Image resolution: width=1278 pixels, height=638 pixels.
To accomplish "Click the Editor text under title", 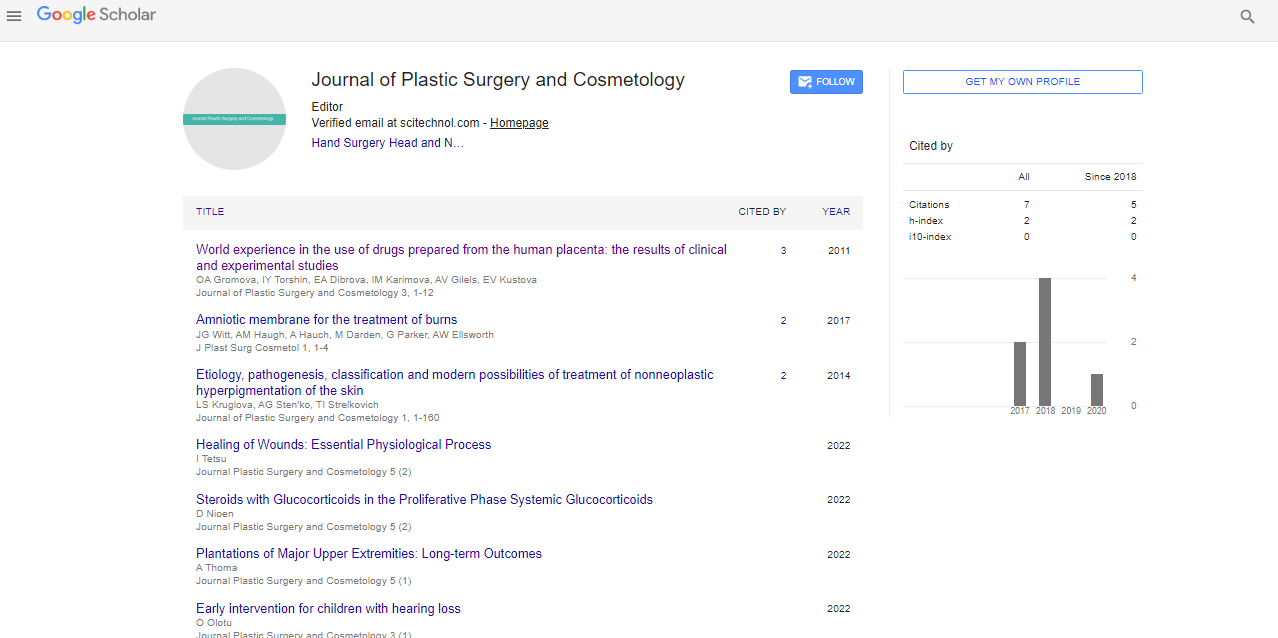I will pyautogui.click(x=327, y=107).
